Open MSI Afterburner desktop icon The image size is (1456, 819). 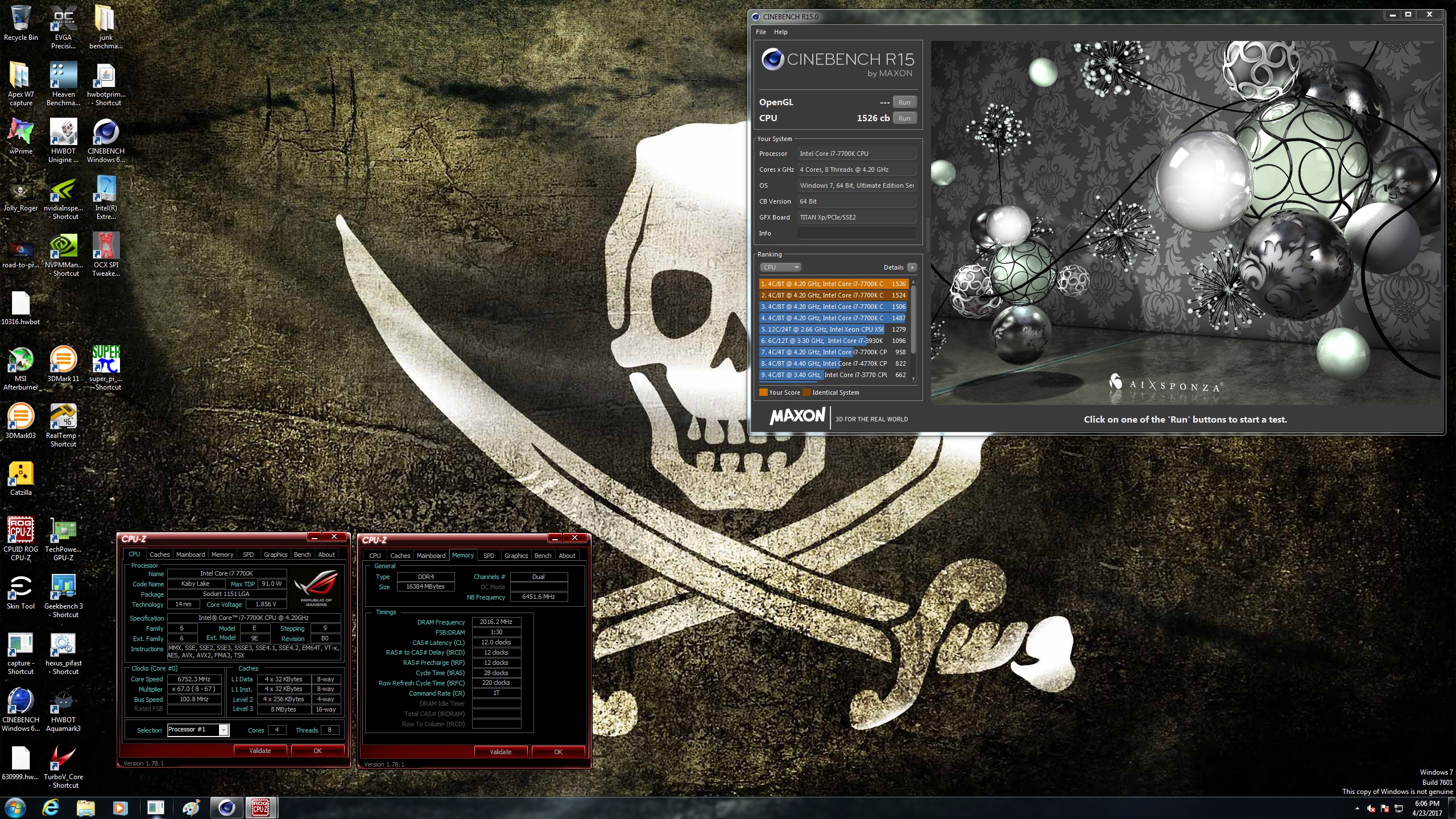pyautogui.click(x=21, y=369)
